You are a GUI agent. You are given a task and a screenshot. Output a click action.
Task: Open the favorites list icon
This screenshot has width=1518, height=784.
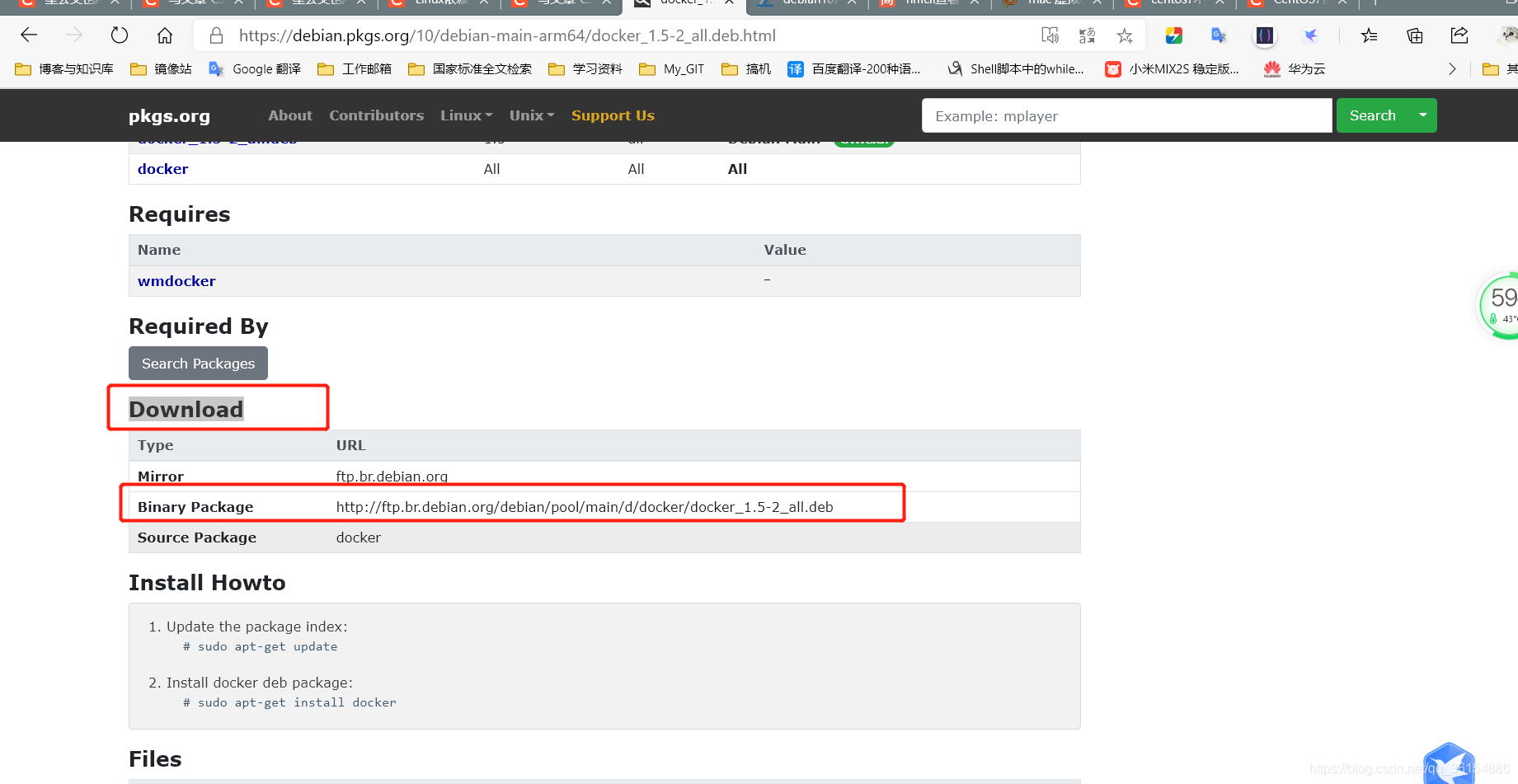(x=1369, y=35)
